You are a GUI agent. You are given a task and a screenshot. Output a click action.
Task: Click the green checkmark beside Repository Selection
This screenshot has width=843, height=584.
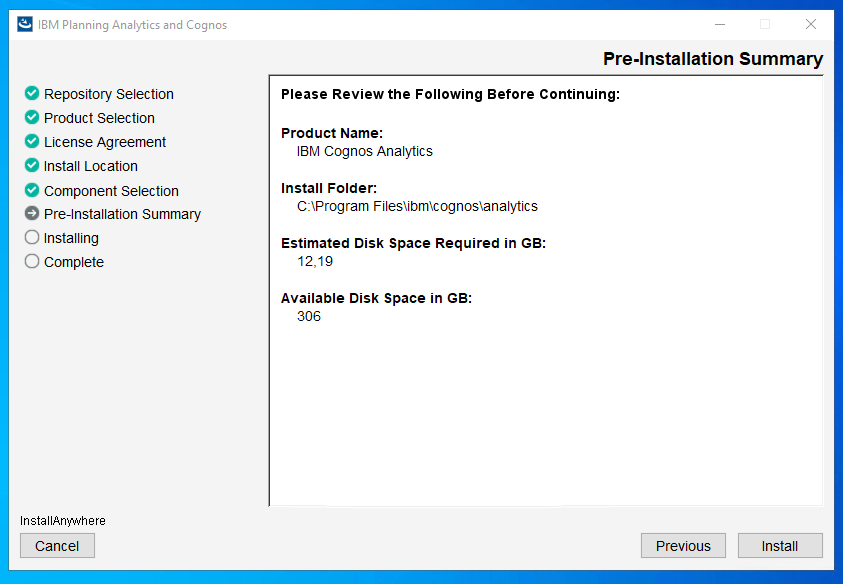pyautogui.click(x=30, y=93)
